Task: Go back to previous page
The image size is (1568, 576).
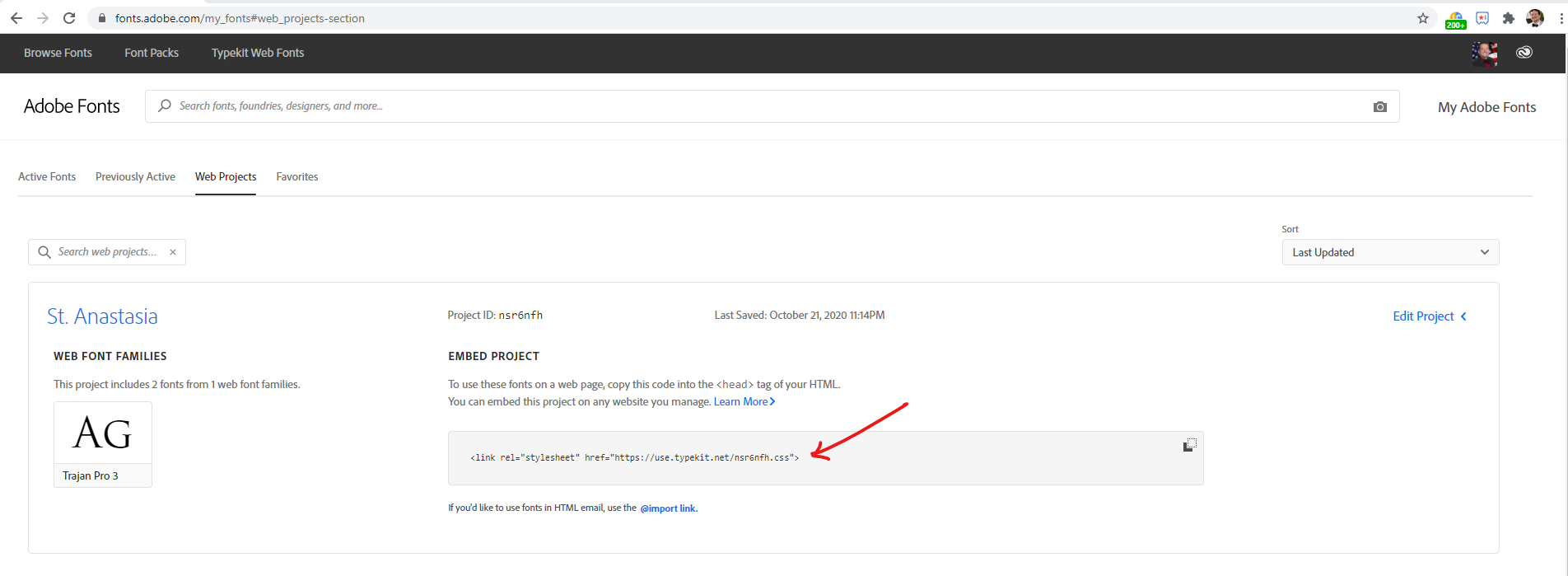Action: (16, 18)
